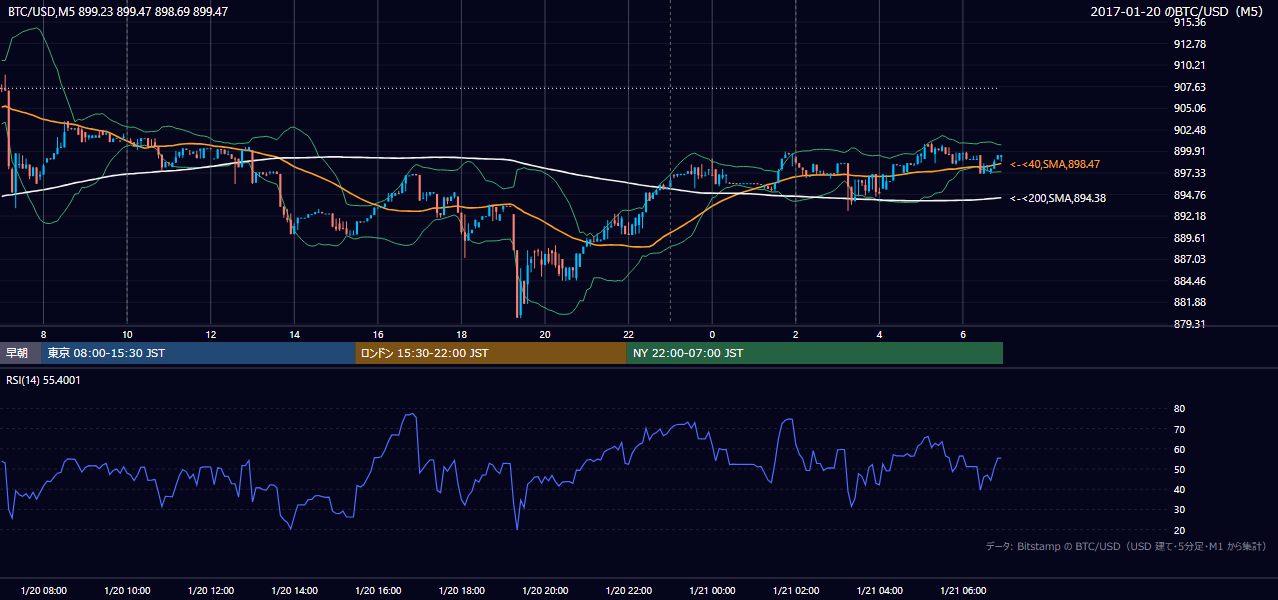Click the 902.48 price axis label

(x=1189, y=130)
